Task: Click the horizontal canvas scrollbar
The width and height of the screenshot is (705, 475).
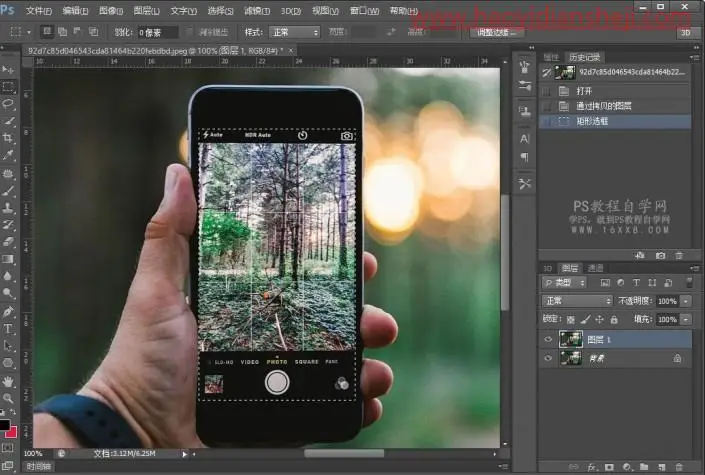Action: click(x=344, y=454)
